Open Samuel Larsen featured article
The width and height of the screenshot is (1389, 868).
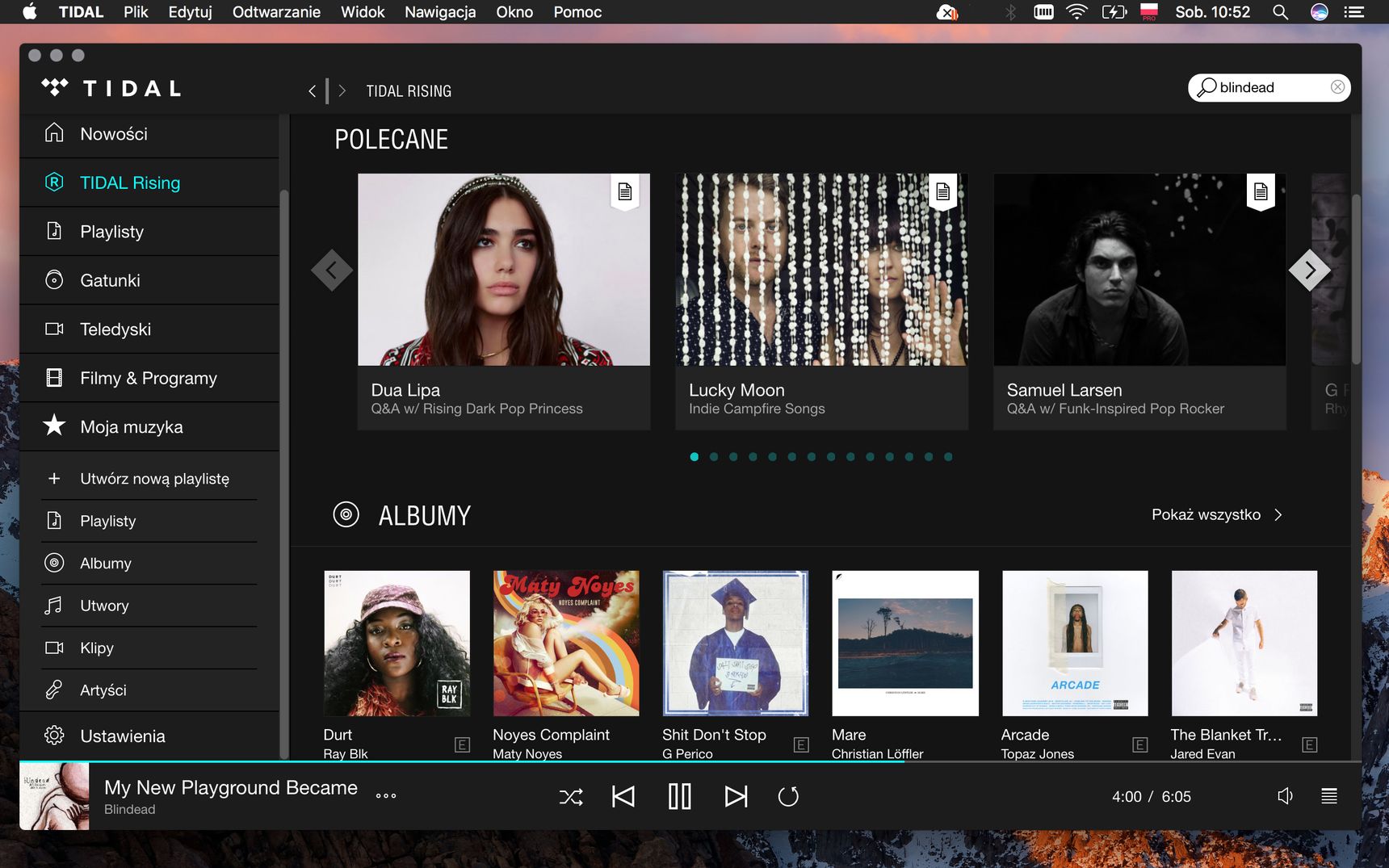(x=1139, y=301)
